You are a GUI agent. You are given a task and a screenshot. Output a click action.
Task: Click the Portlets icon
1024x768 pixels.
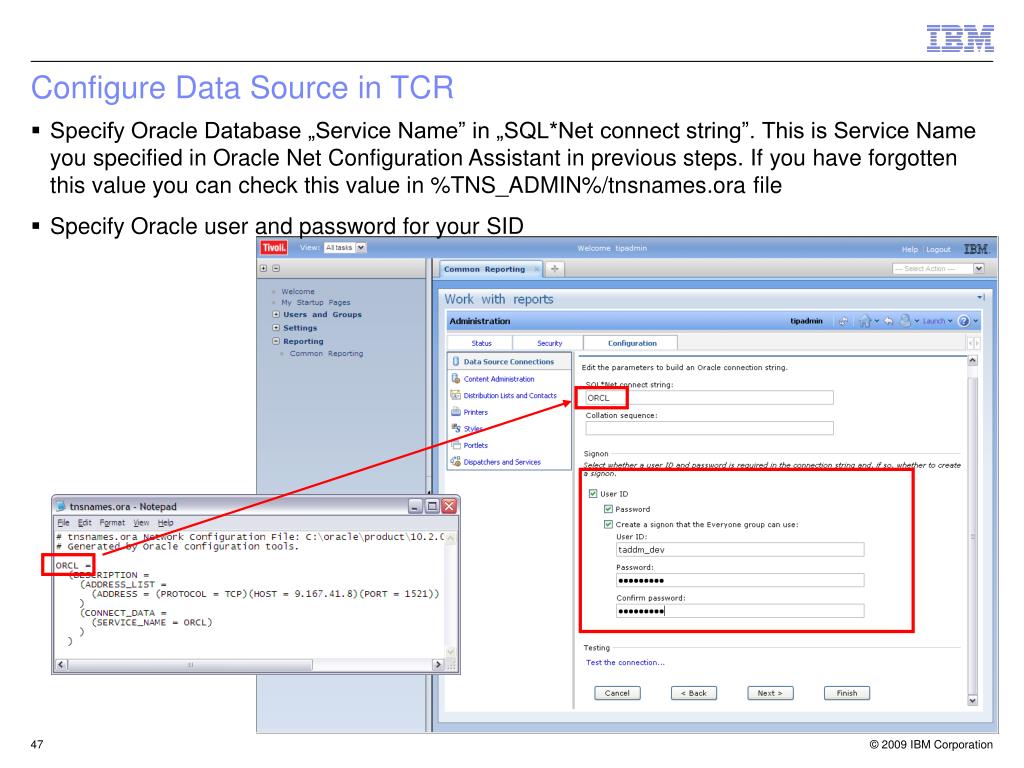(456, 445)
